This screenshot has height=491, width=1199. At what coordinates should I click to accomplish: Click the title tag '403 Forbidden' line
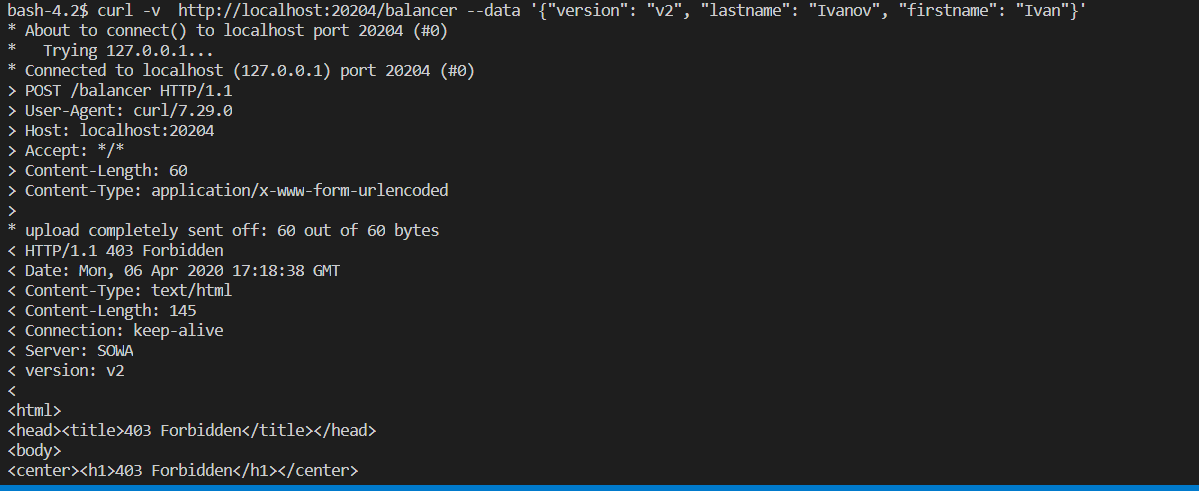click(x=191, y=431)
